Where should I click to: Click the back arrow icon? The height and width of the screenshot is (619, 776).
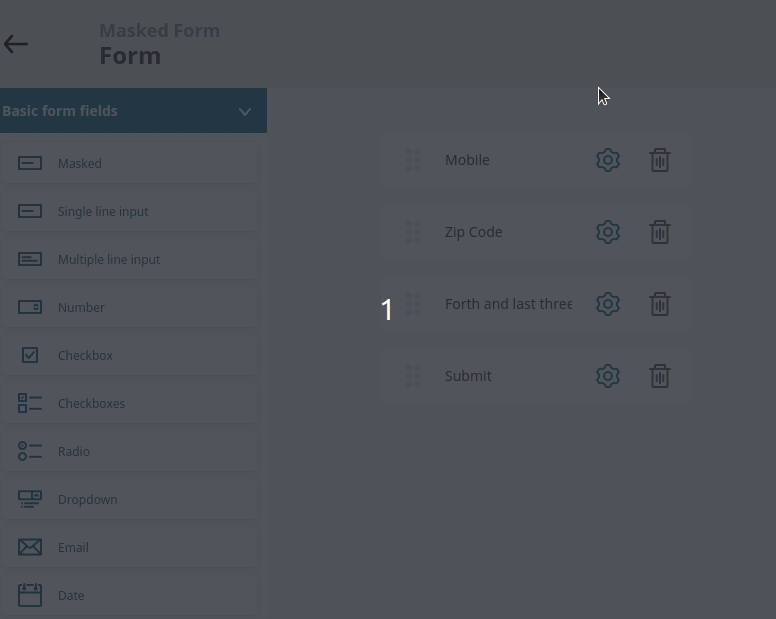click(x=16, y=44)
